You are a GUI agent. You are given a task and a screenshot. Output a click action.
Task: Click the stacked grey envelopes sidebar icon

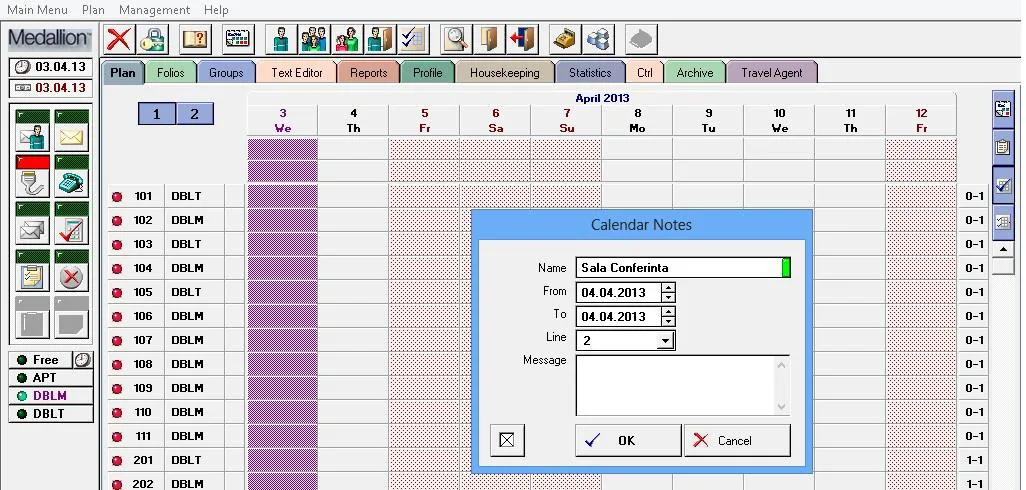[32, 223]
